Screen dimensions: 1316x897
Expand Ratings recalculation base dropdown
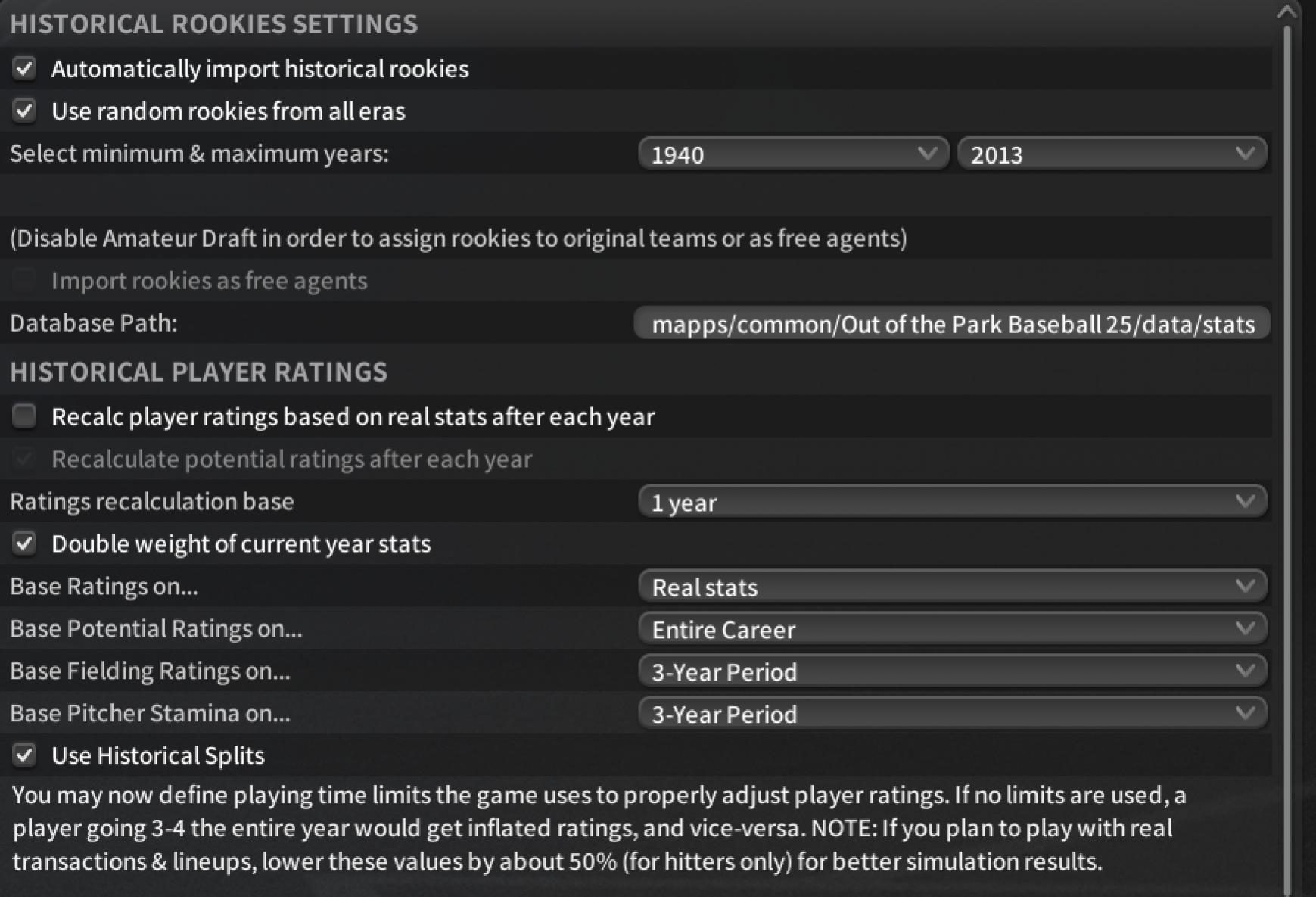point(951,503)
